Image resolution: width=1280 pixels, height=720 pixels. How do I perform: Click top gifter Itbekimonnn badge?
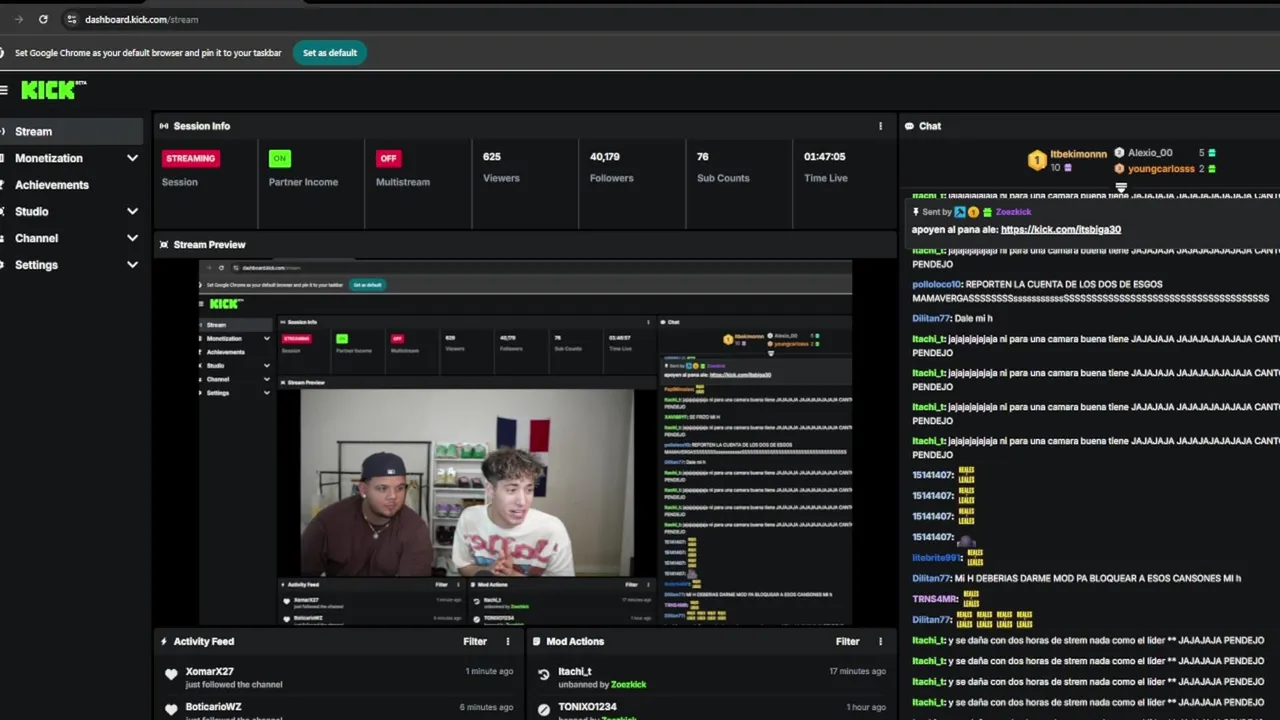point(1037,160)
